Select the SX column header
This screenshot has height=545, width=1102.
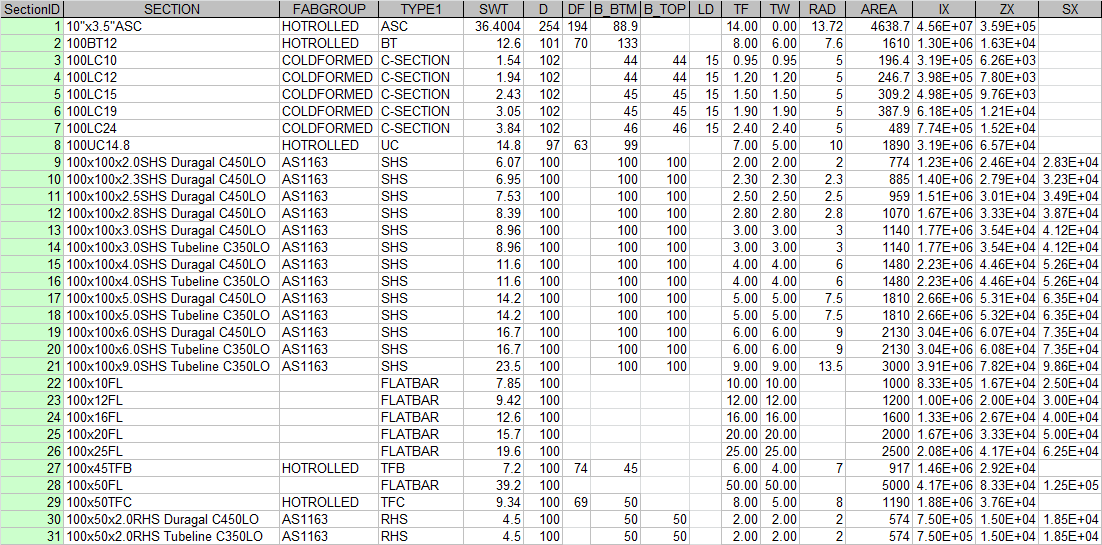point(1072,9)
